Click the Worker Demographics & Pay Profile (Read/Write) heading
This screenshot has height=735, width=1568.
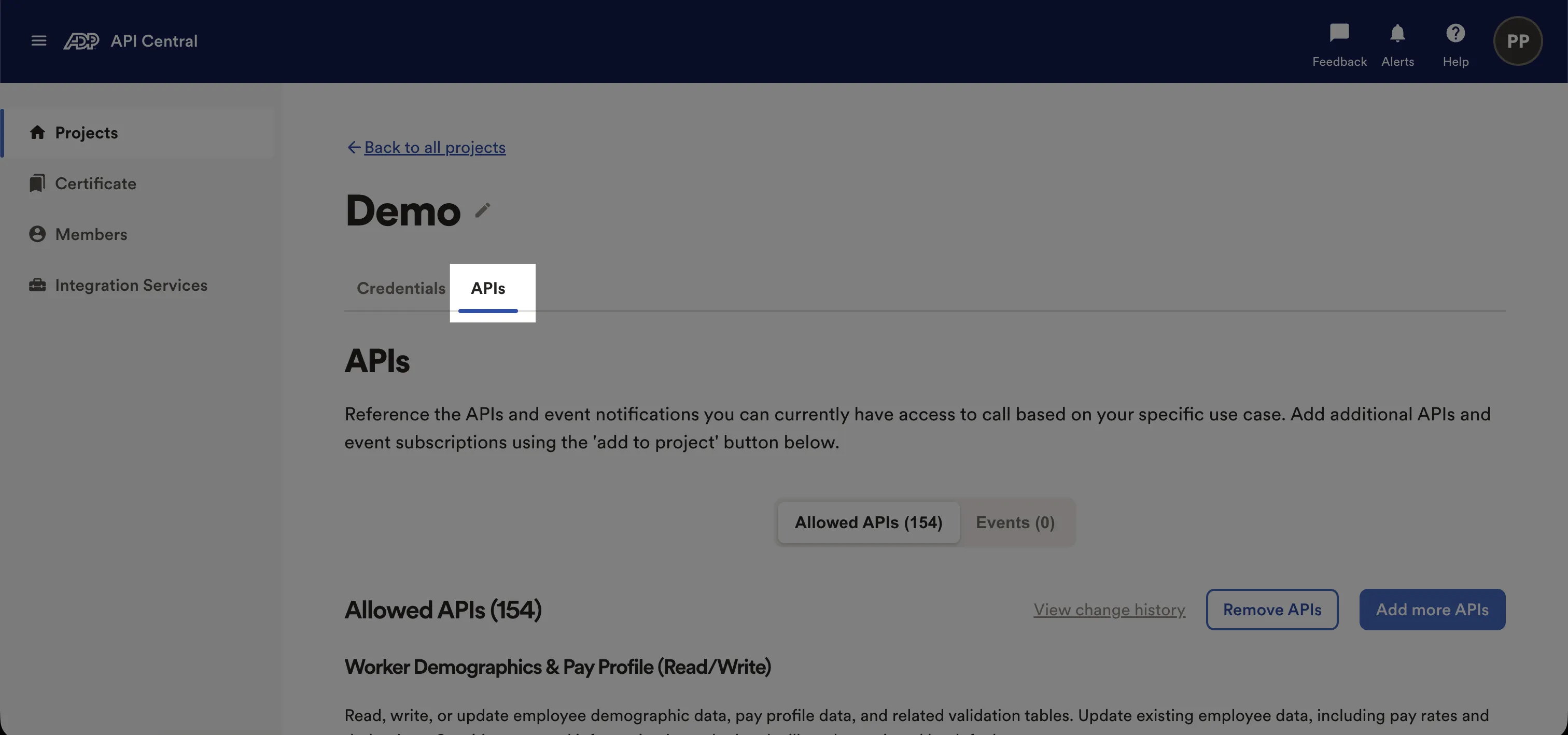557,667
